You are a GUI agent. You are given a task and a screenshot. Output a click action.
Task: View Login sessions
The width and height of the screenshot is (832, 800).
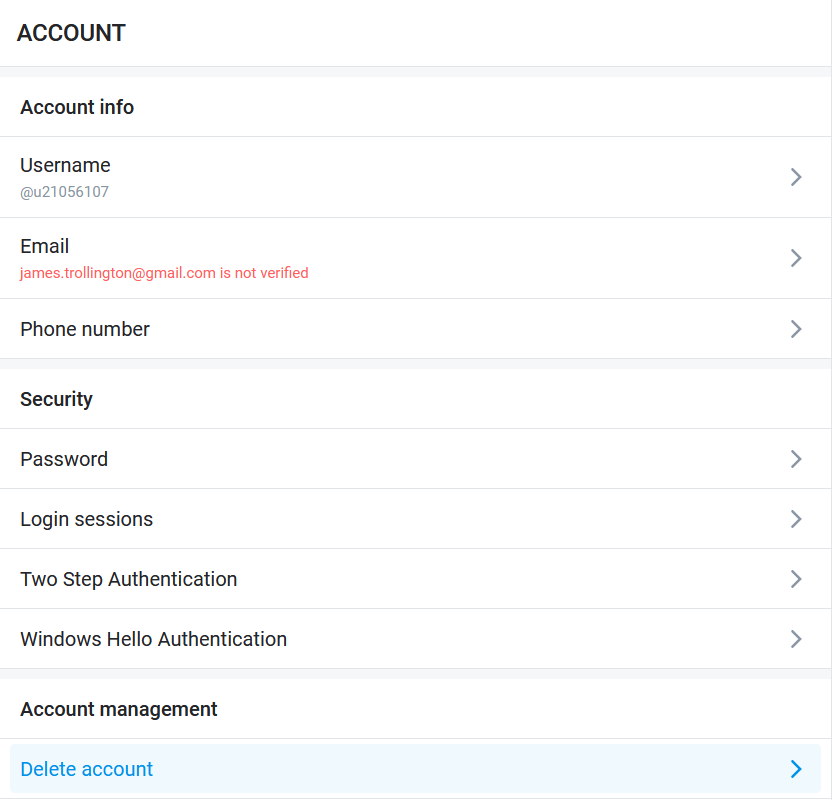(x=87, y=519)
